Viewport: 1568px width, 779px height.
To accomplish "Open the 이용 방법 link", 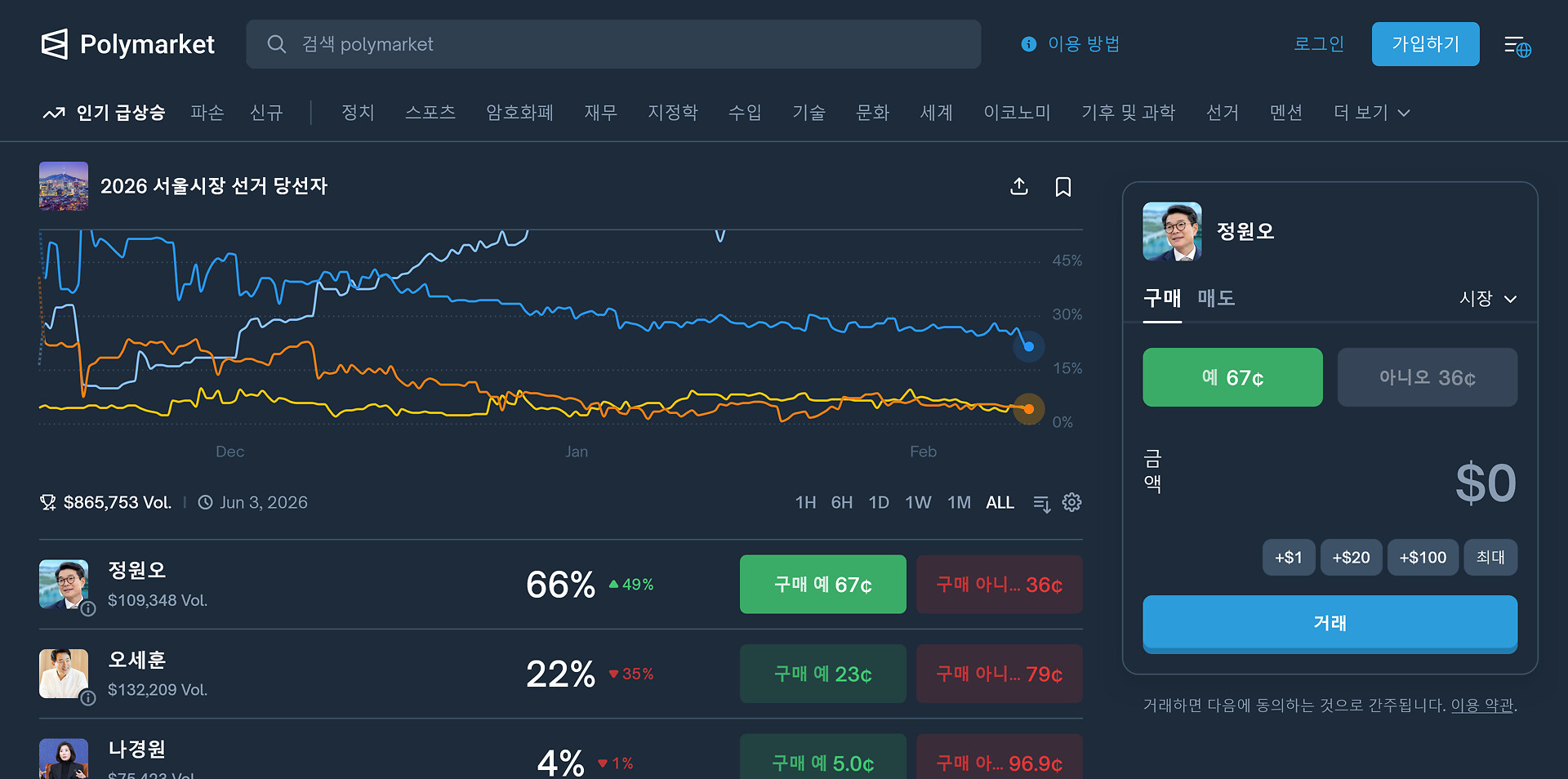I will (x=1084, y=44).
